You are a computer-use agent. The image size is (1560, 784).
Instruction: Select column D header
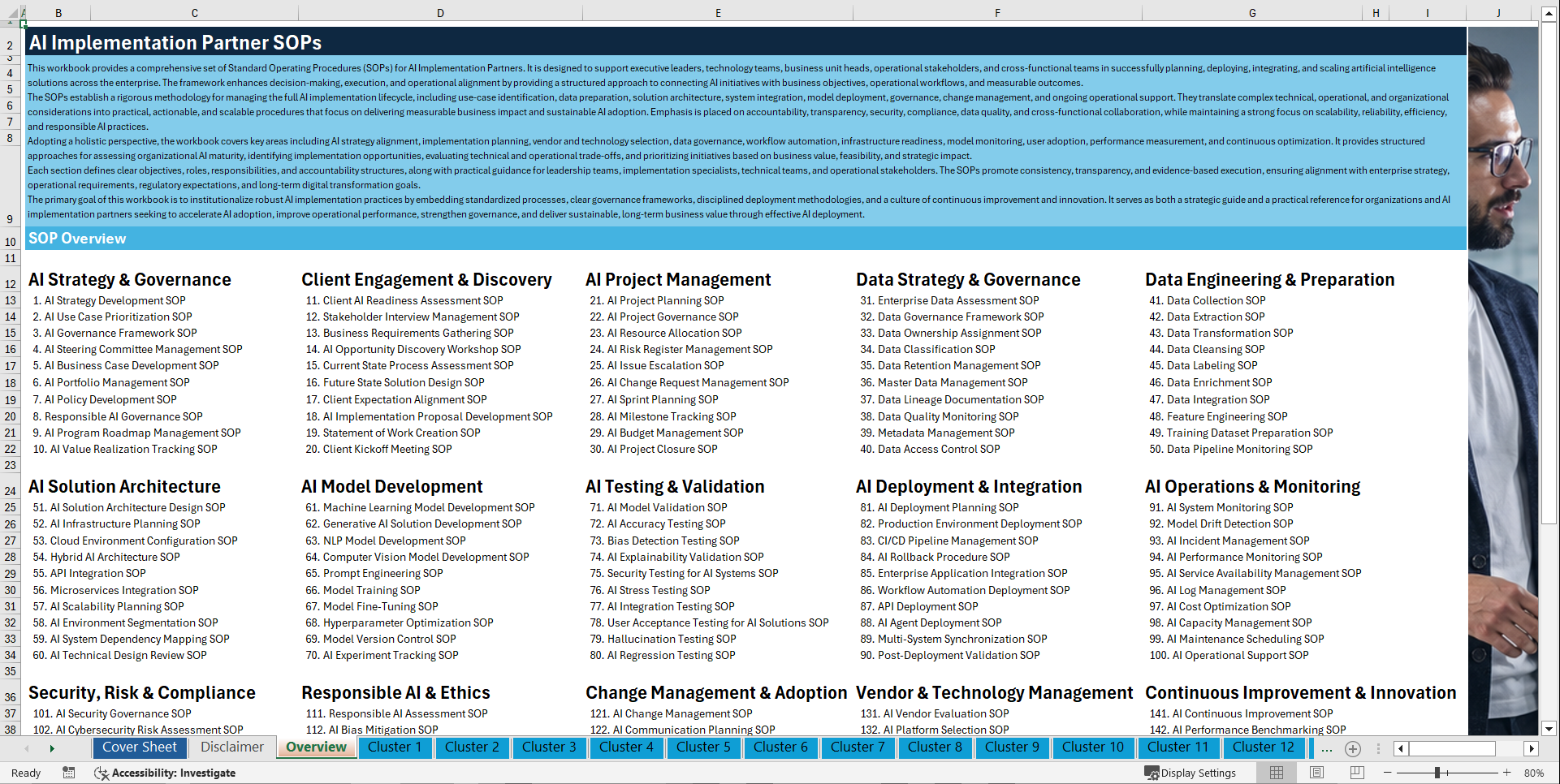(x=440, y=13)
